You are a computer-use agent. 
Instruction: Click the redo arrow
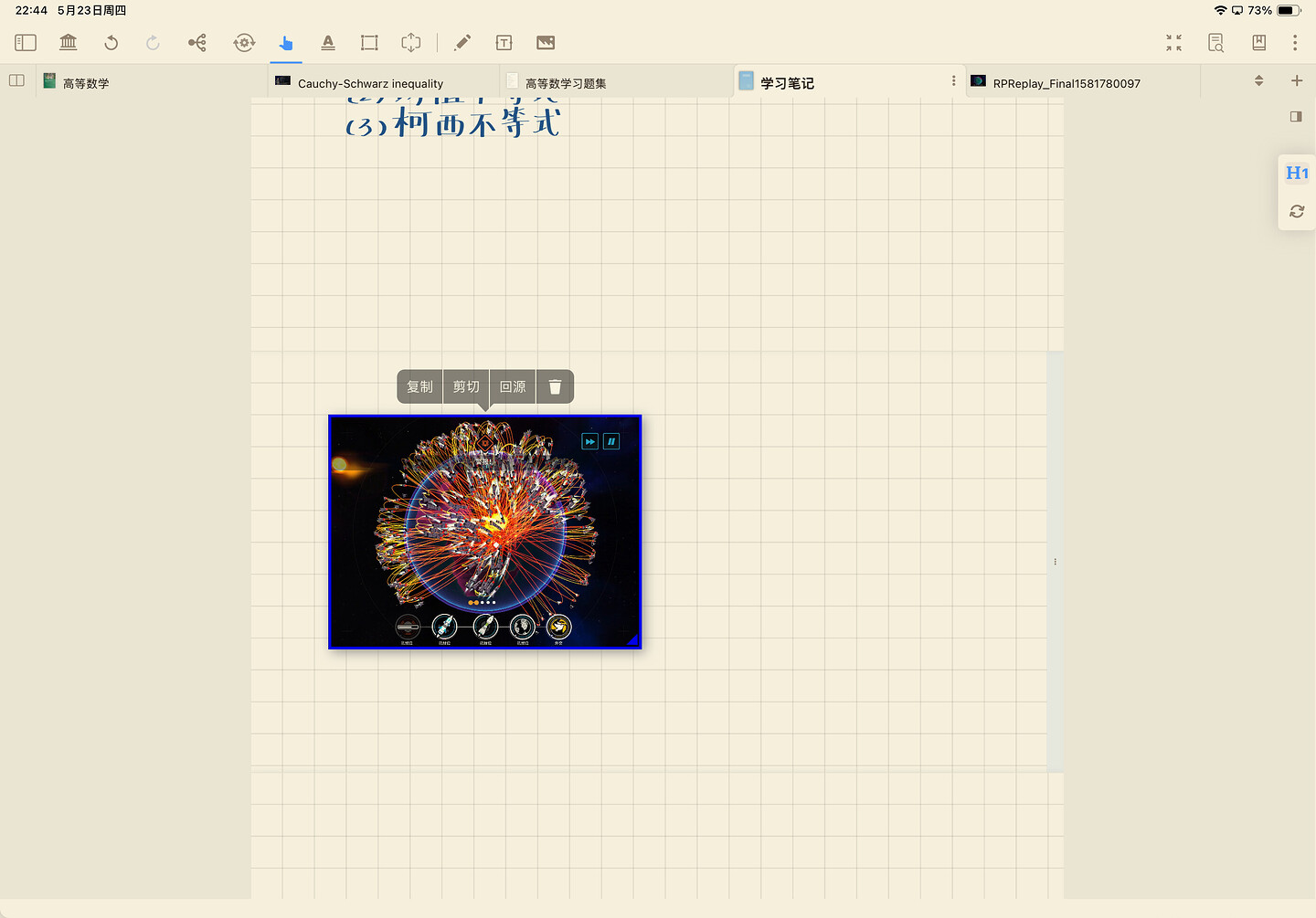point(153,43)
